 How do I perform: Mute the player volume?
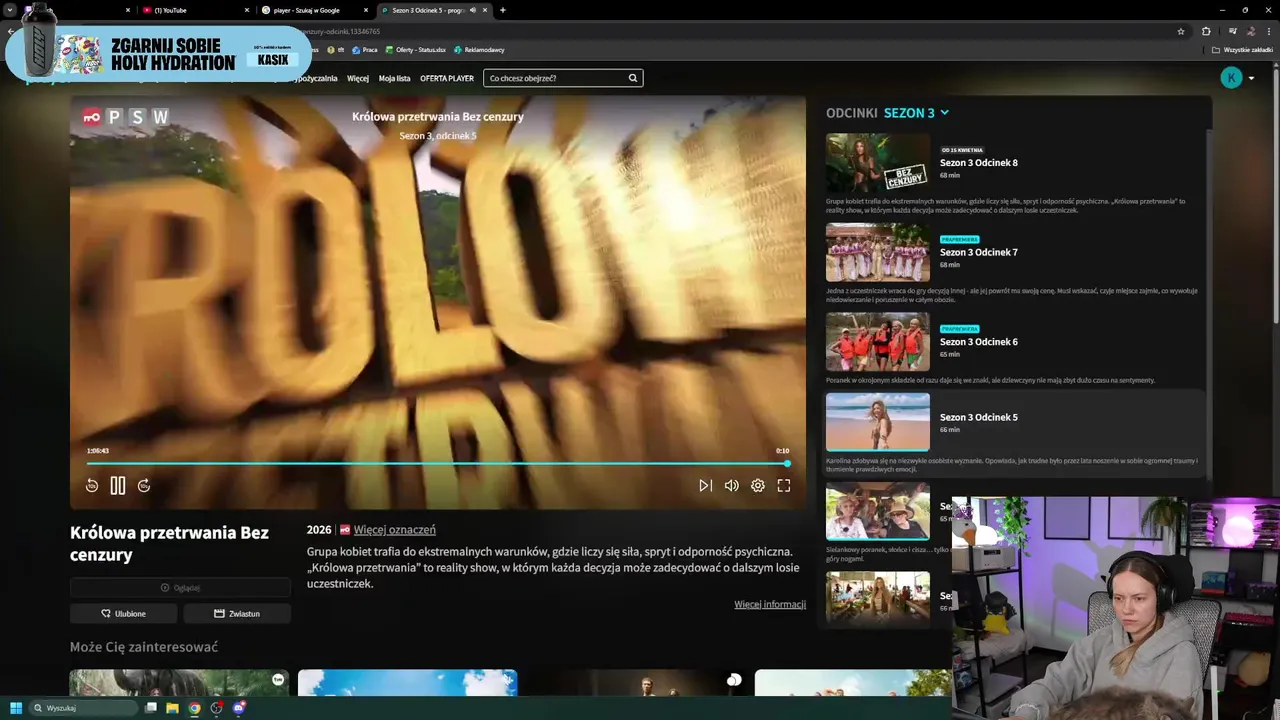coord(731,486)
